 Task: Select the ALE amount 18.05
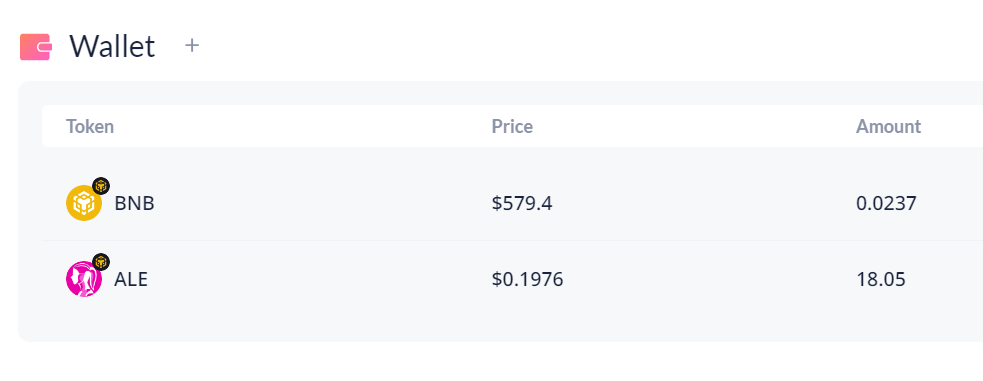[x=881, y=279]
